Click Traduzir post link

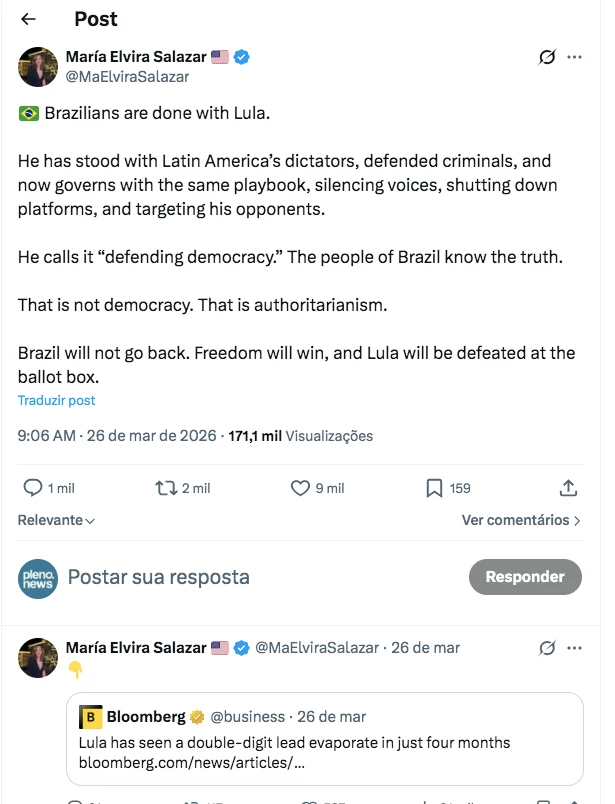[56, 400]
